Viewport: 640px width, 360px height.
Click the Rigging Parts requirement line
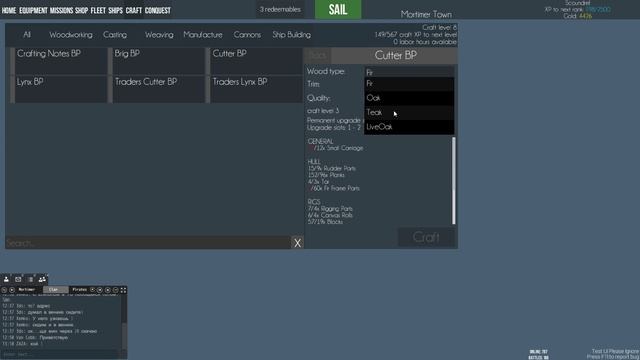[x=330, y=209]
